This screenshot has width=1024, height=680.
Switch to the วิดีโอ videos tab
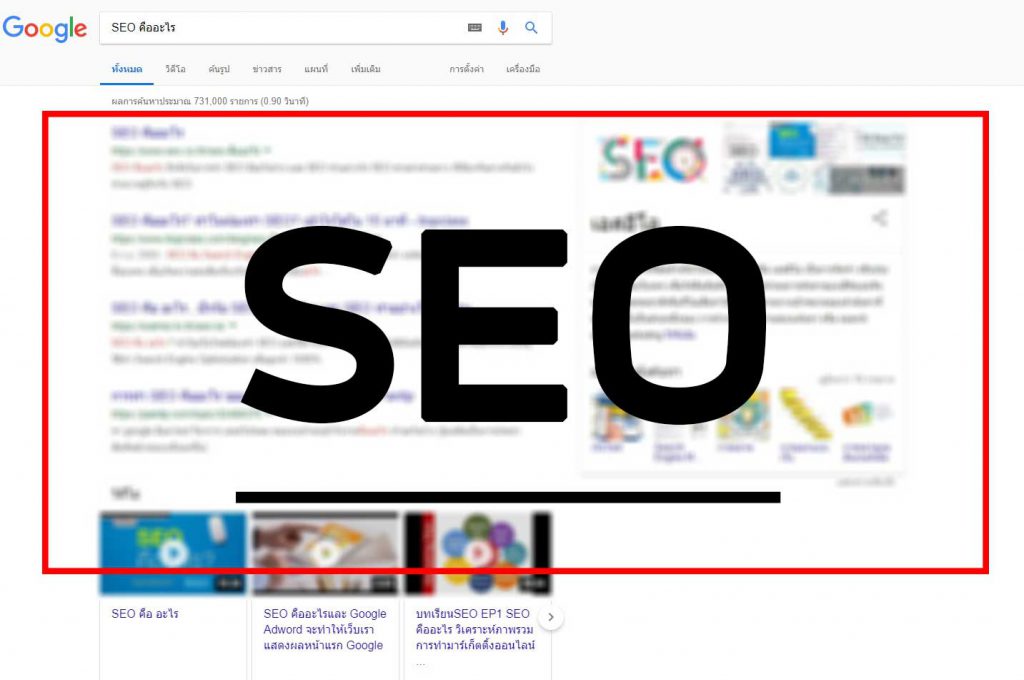pyautogui.click(x=175, y=69)
